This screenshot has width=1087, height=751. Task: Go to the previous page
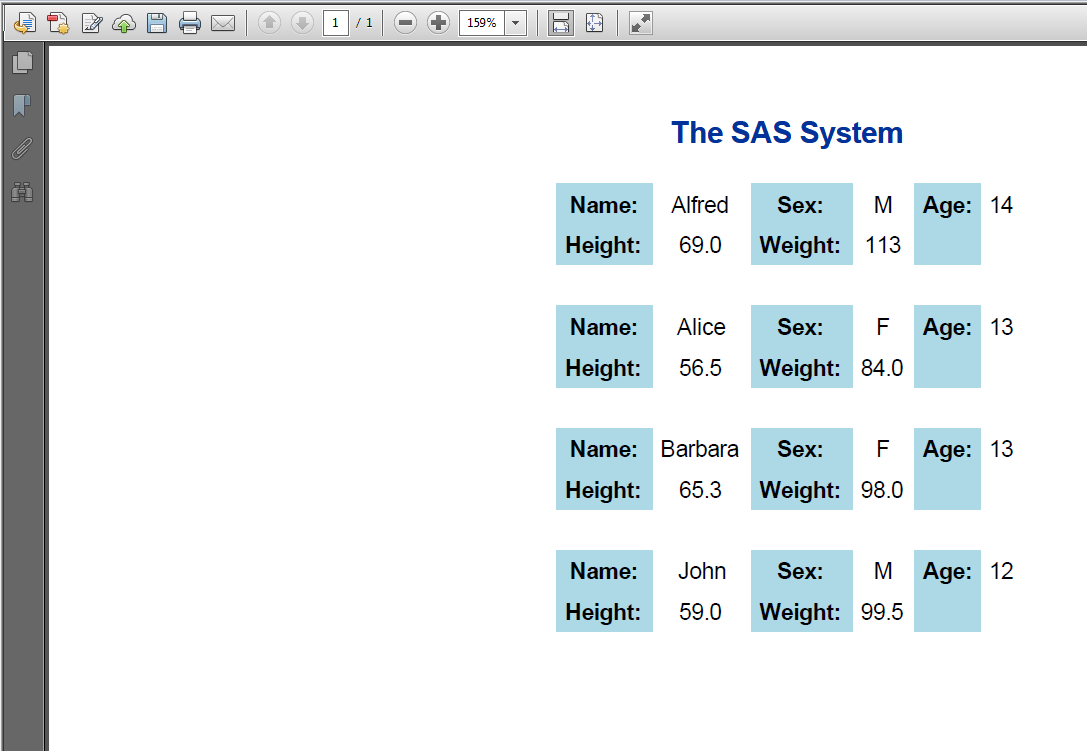coord(268,22)
